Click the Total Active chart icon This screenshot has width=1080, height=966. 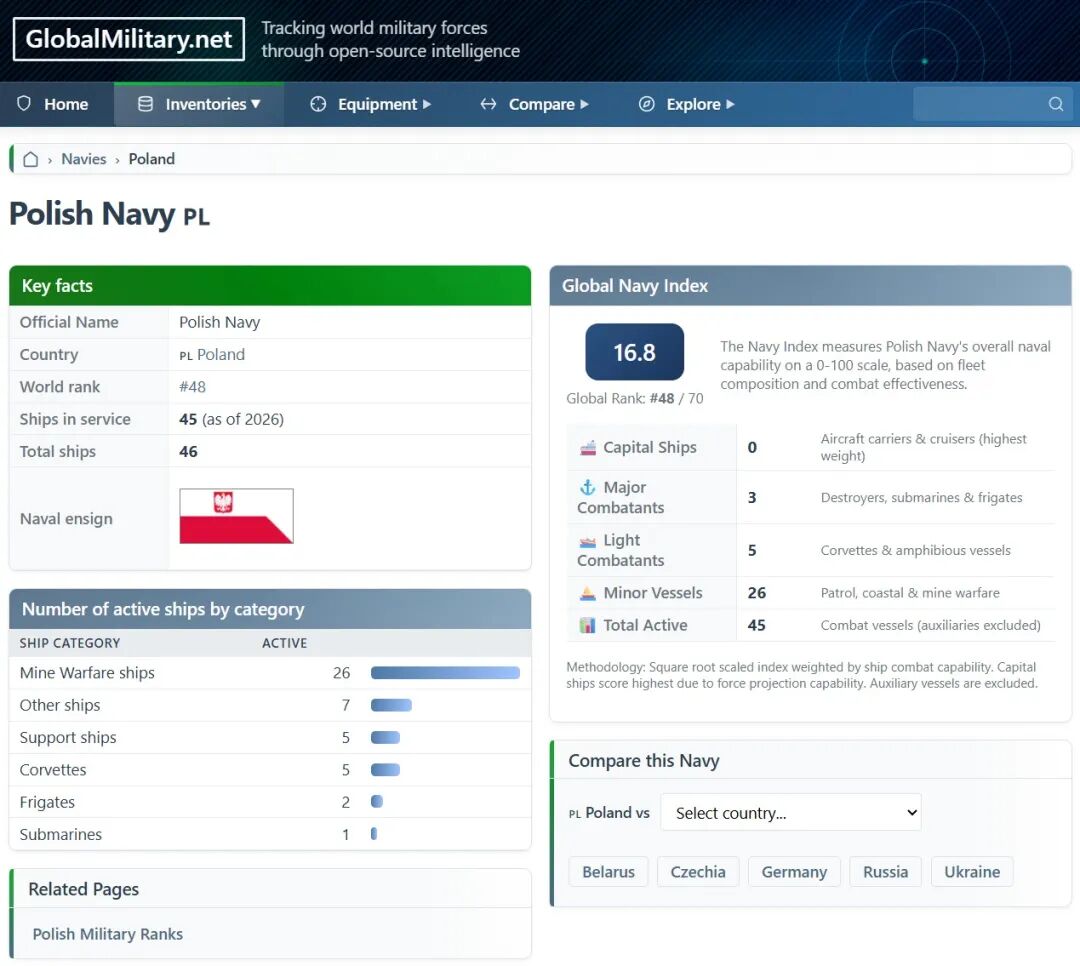pos(588,626)
